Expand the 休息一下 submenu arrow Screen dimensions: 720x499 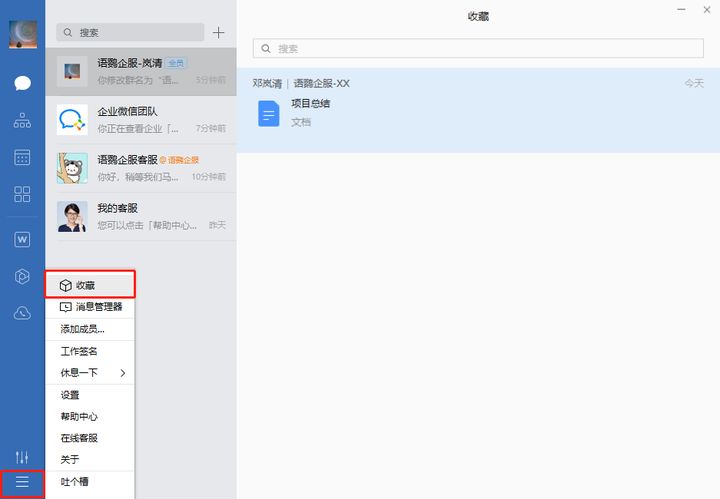123,373
